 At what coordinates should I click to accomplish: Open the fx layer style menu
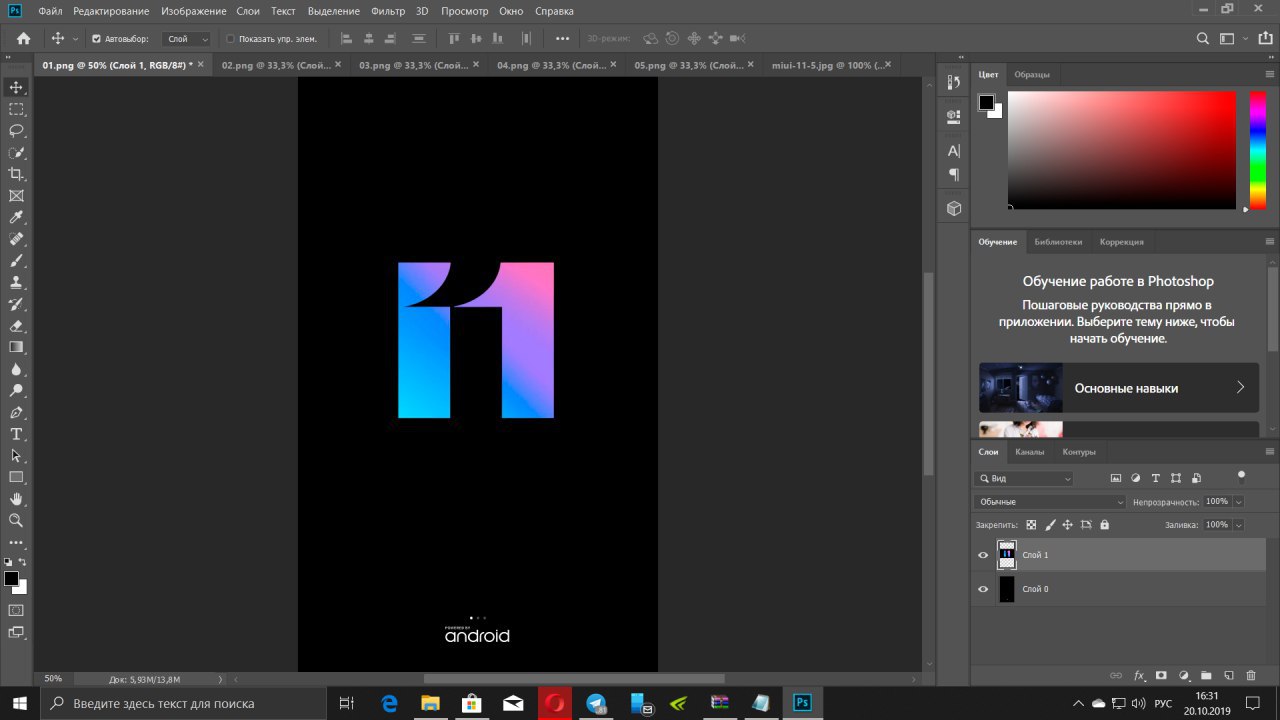(x=1139, y=676)
